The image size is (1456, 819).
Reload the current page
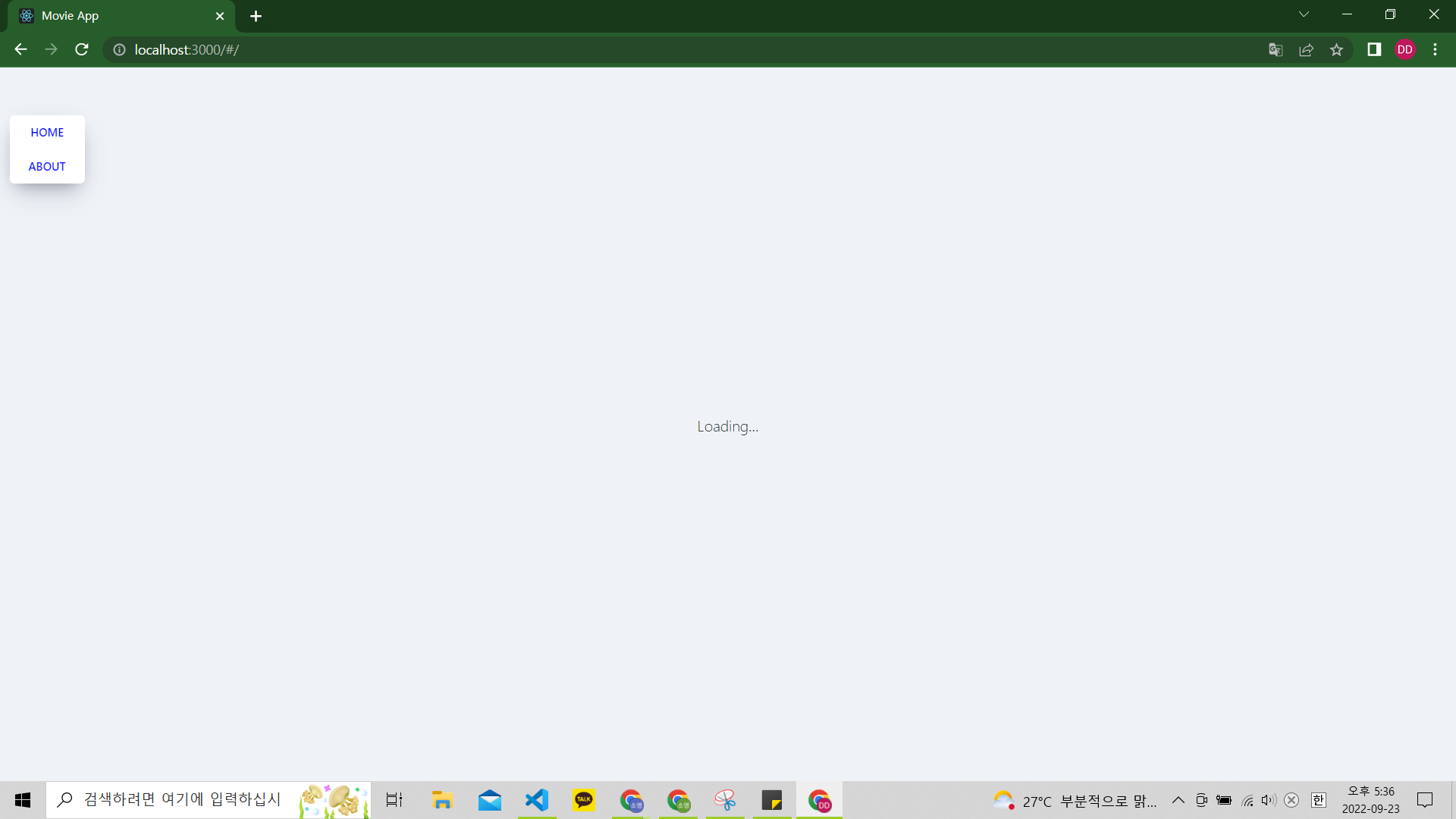[x=82, y=50]
